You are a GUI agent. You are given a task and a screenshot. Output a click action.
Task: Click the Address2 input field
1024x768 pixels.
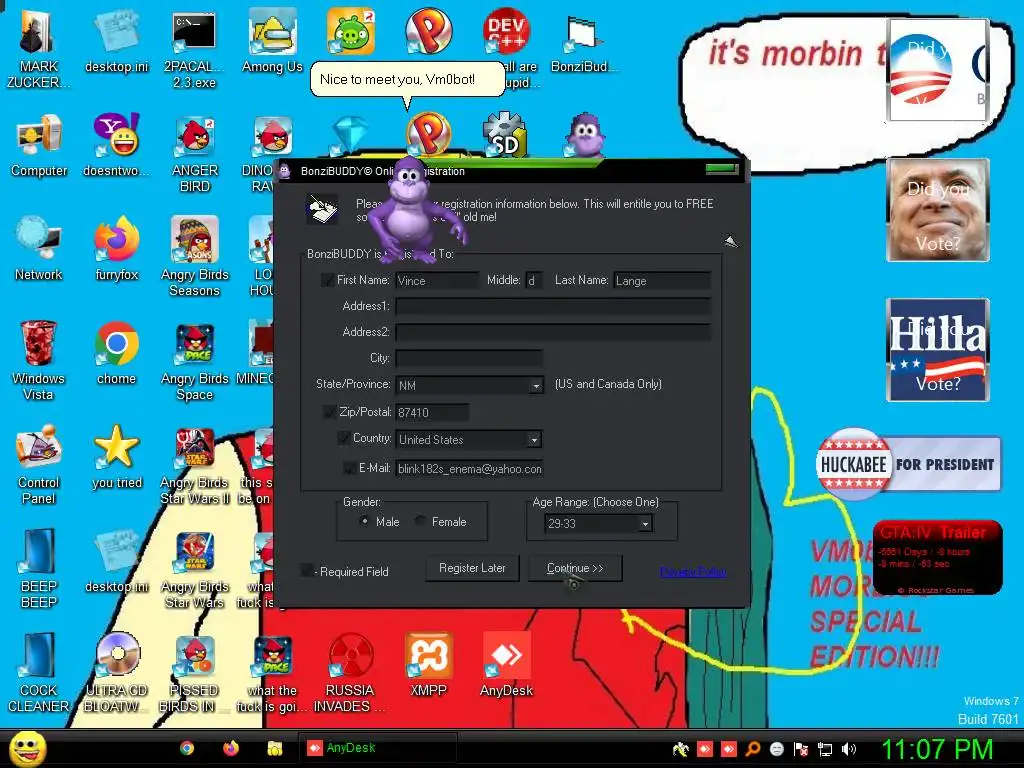tap(553, 332)
